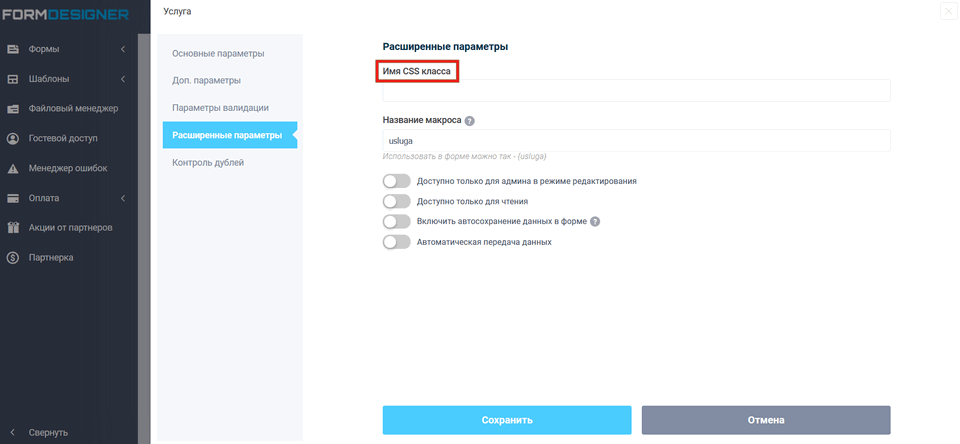This screenshot has height=444, width=960.
Task: Enable 'Автоматическая передача данных' toggle
Action: pyautogui.click(x=397, y=242)
